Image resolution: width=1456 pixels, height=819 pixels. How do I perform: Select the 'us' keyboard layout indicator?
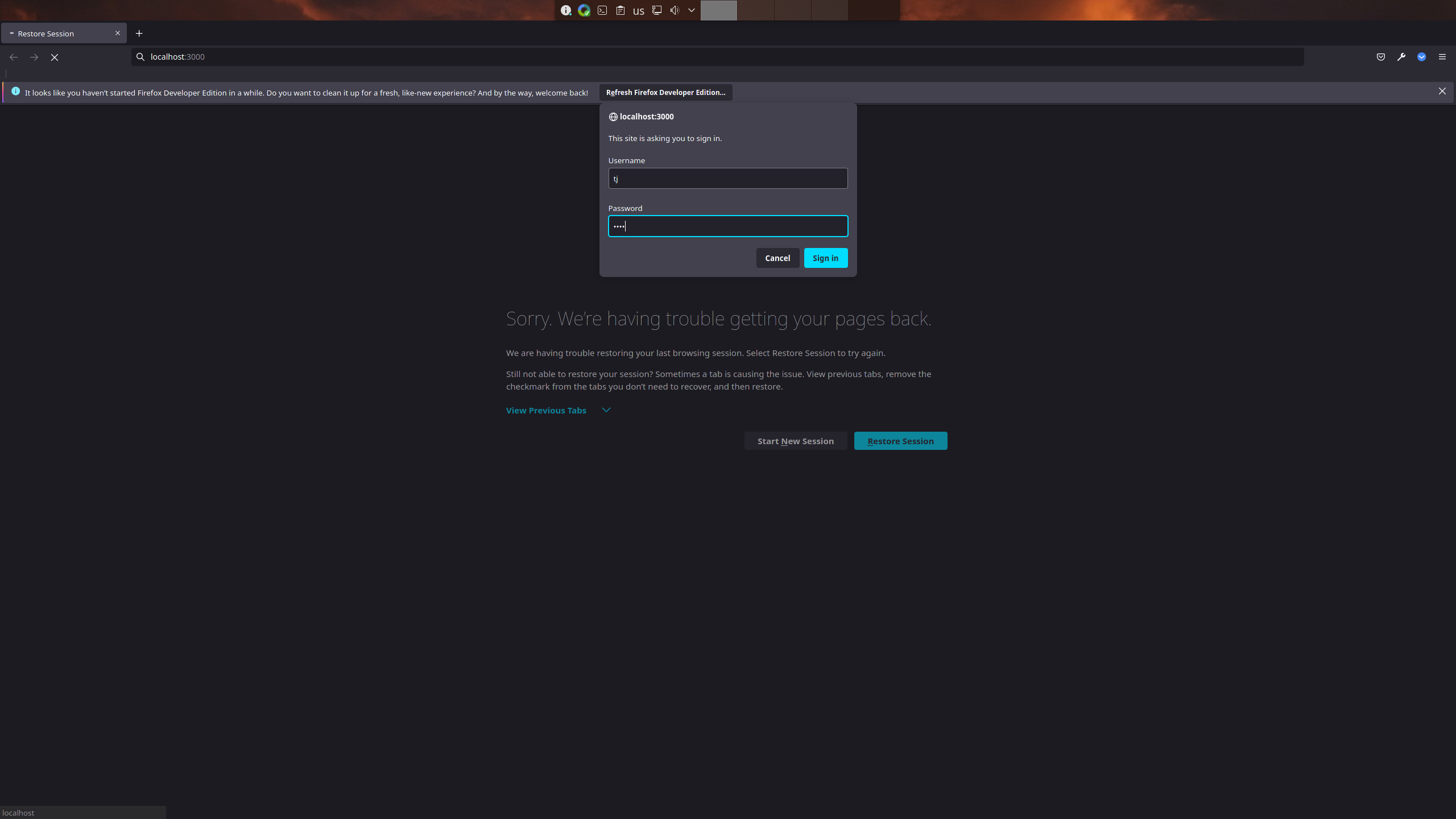(639, 10)
